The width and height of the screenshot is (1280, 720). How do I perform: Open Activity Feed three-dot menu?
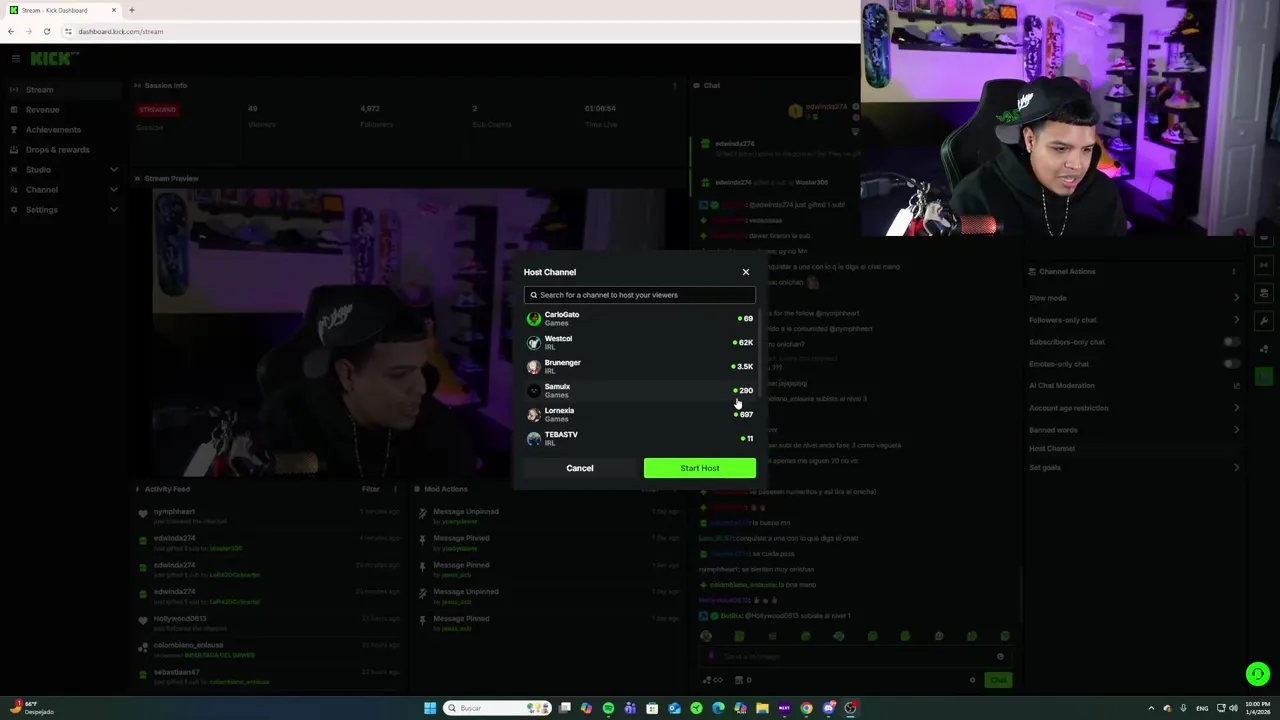pos(395,489)
